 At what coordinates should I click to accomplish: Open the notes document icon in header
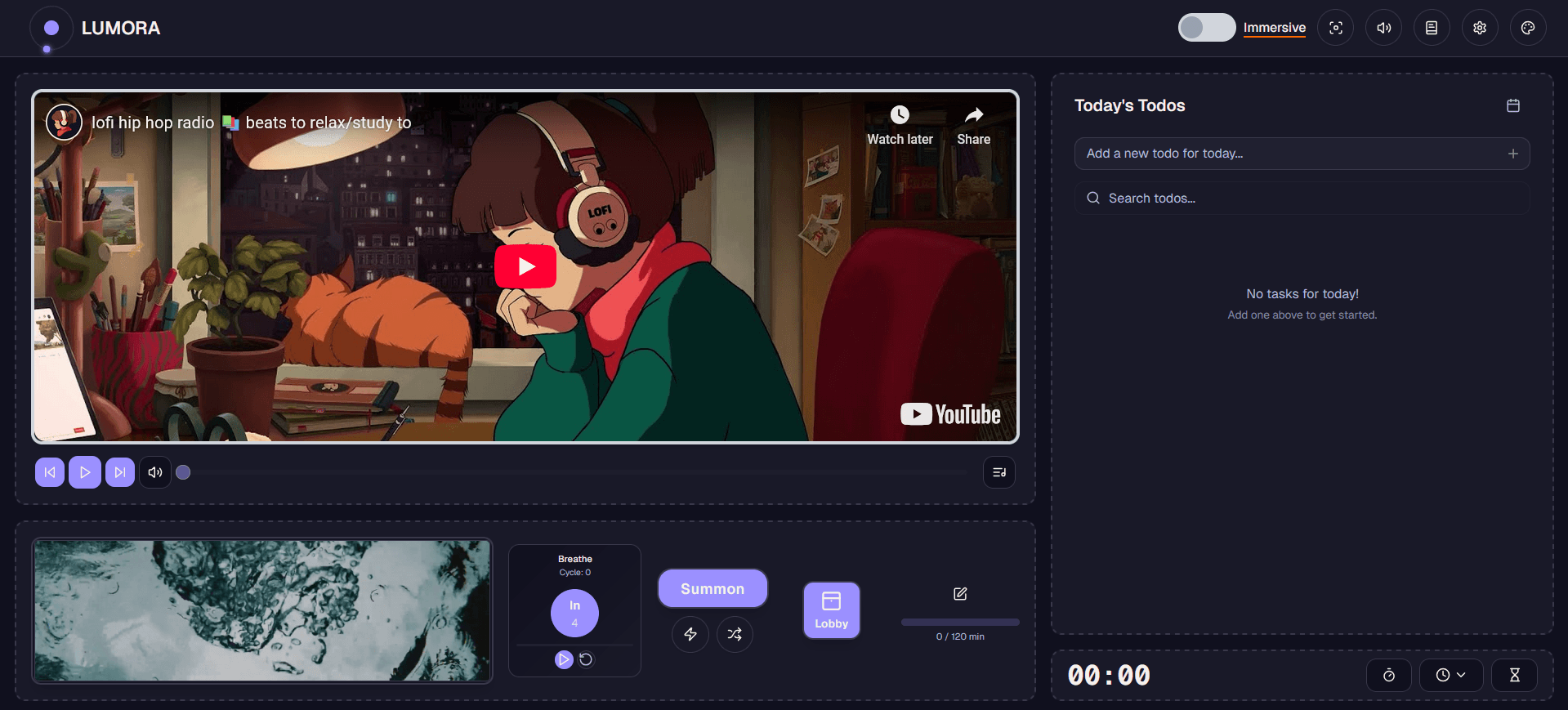pyautogui.click(x=1432, y=28)
